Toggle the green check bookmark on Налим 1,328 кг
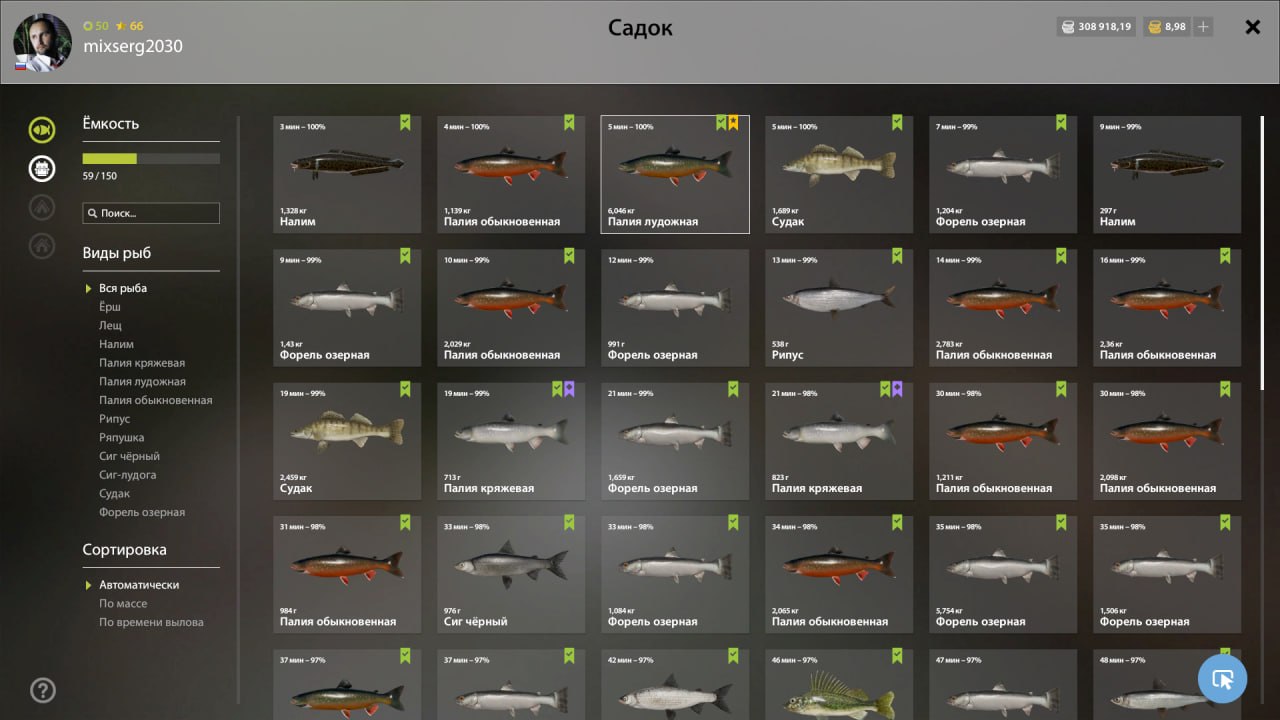Viewport: 1280px width, 720px height. (405, 123)
